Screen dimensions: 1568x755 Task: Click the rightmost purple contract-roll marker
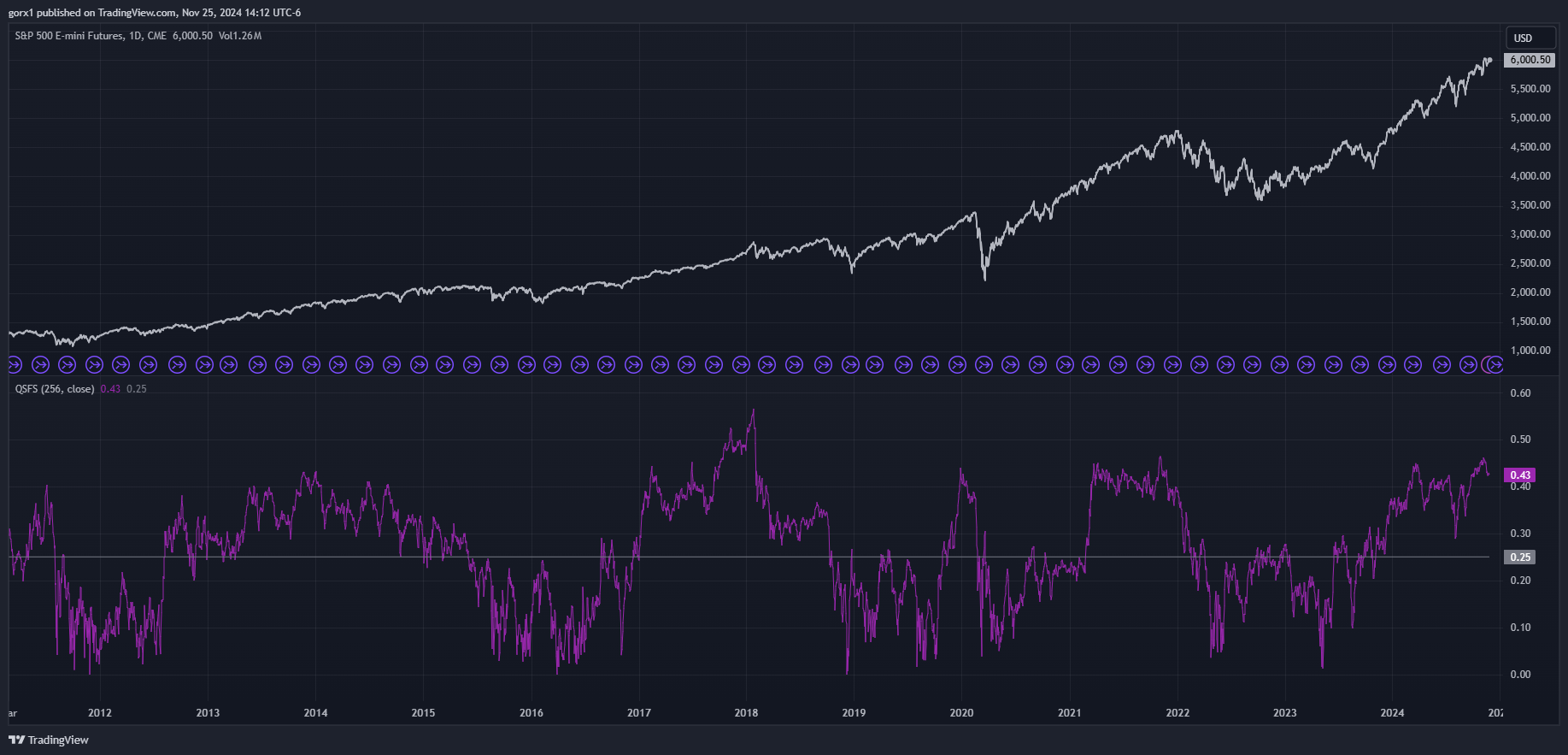[x=1495, y=365]
